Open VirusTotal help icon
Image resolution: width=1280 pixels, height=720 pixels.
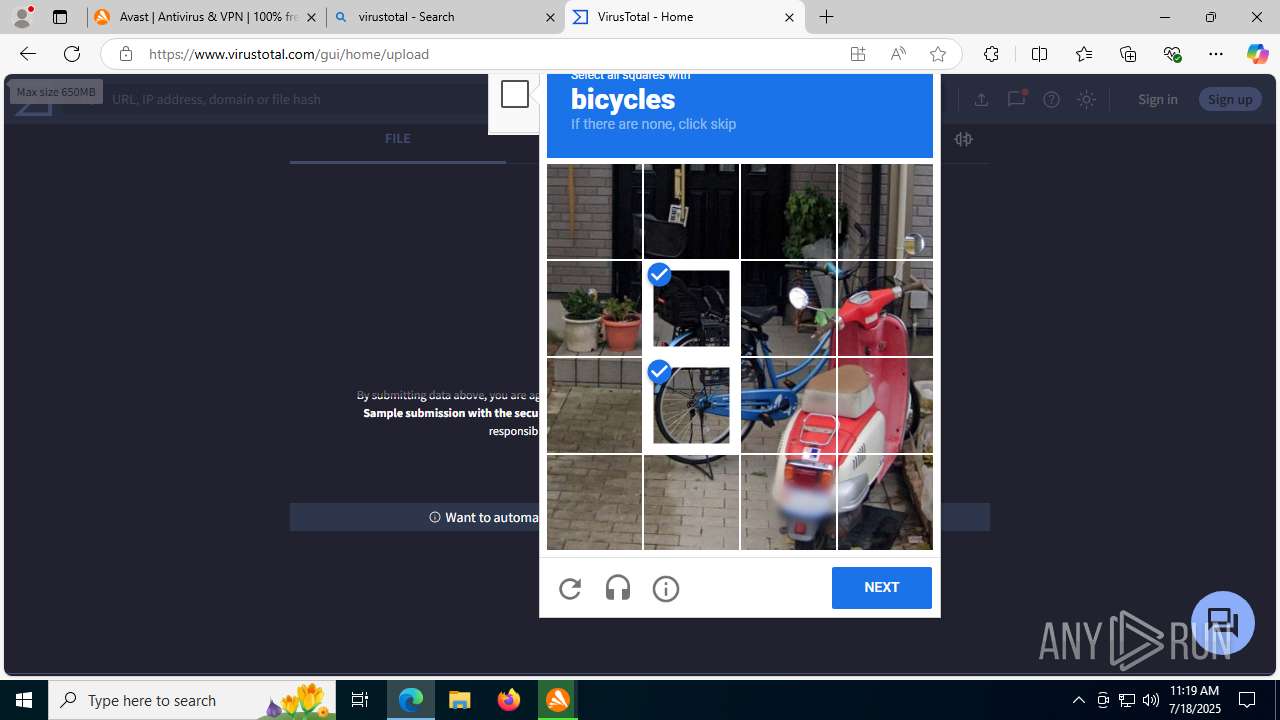(x=1051, y=99)
